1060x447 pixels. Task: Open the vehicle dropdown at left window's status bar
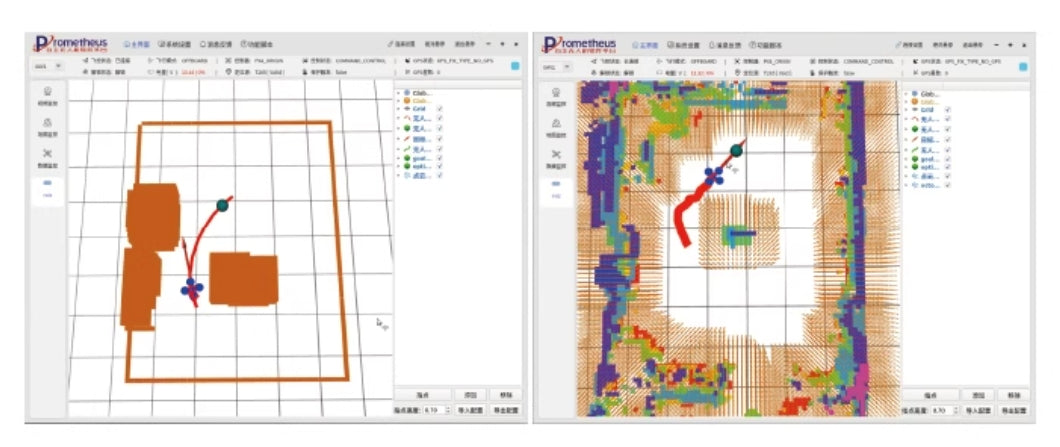pos(47,66)
